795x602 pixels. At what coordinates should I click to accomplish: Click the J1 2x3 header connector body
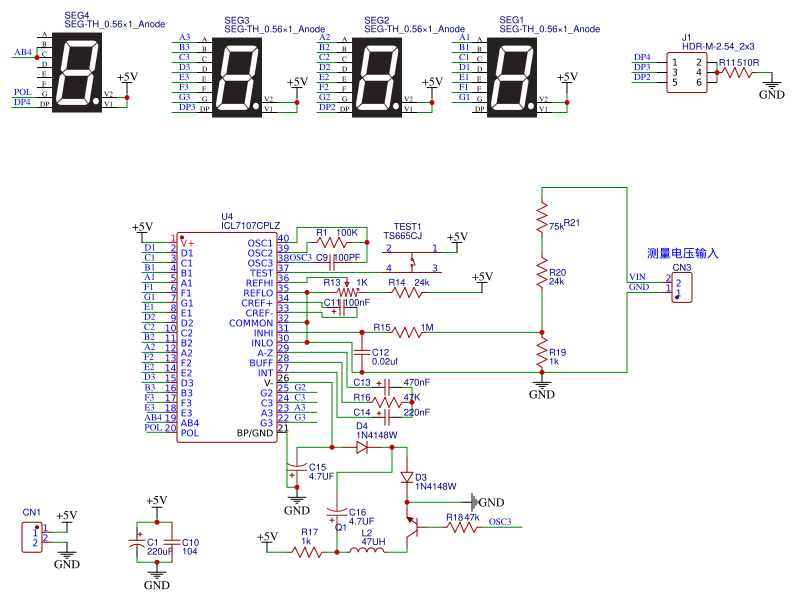pos(686,73)
